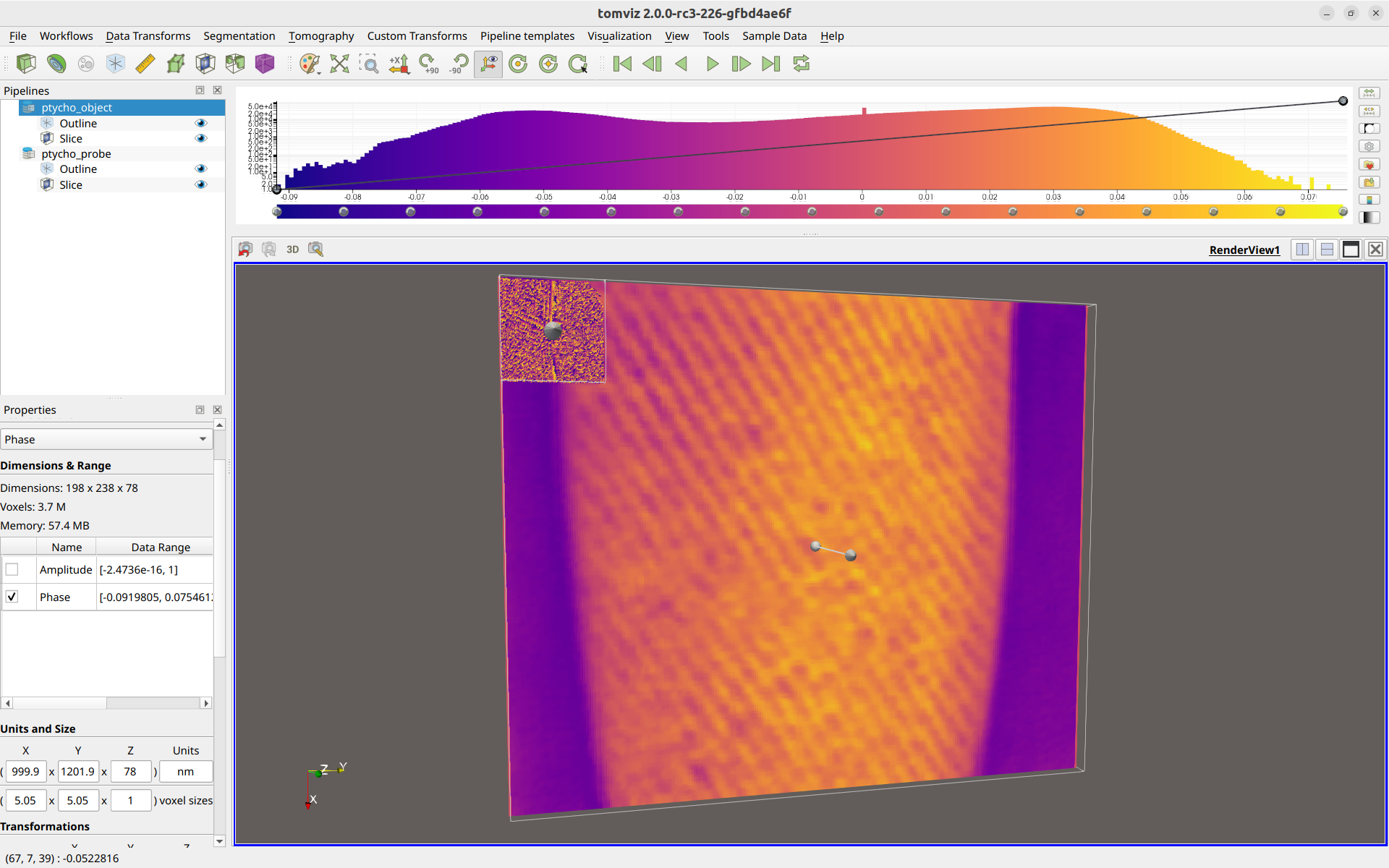Image resolution: width=1389 pixels, height=868 pixels.
Task: Click the purple cube module icon
Action: click(265, 64)
